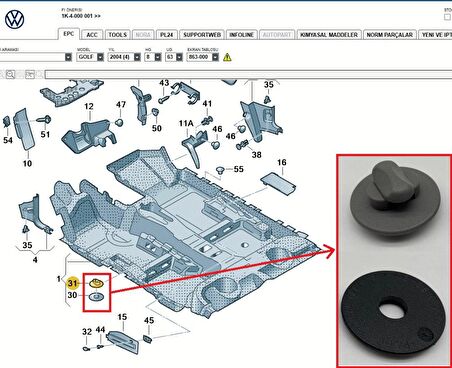The image size is (452, 368).
Task: Click the Volkswagen logo icon
Action: click(x=15, y=19)
